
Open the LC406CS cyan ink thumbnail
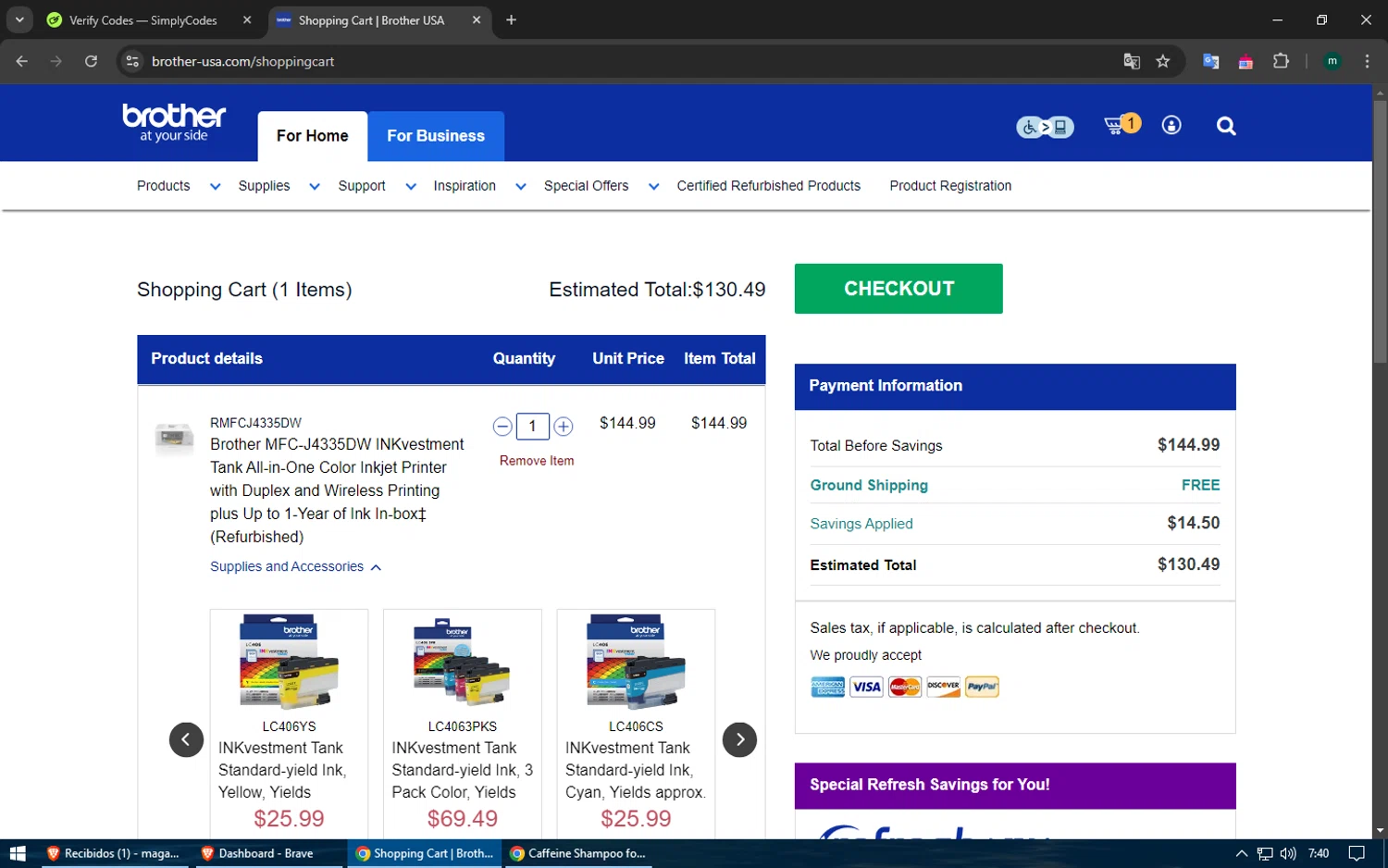coord(636,663)
